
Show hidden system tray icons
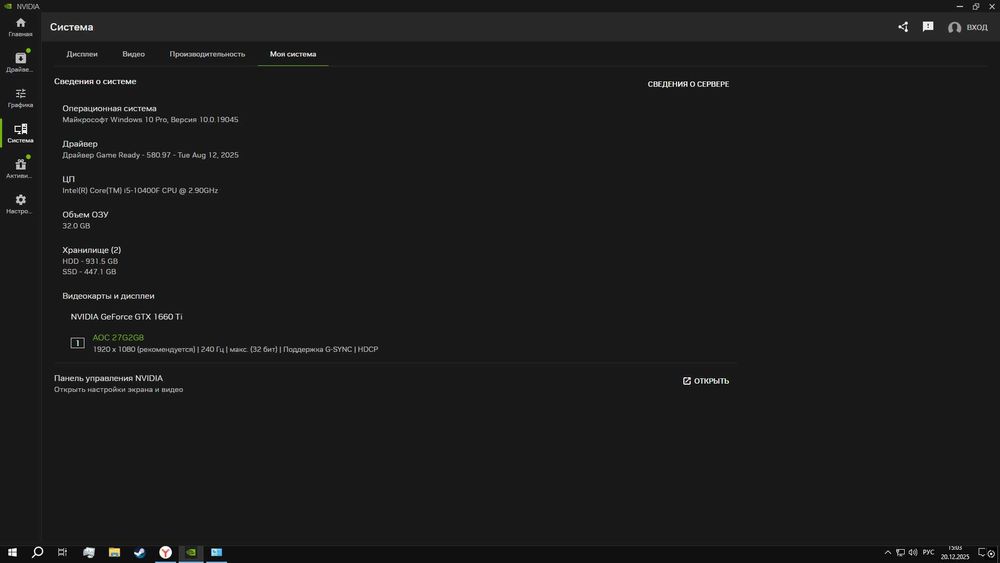(888, 552)
